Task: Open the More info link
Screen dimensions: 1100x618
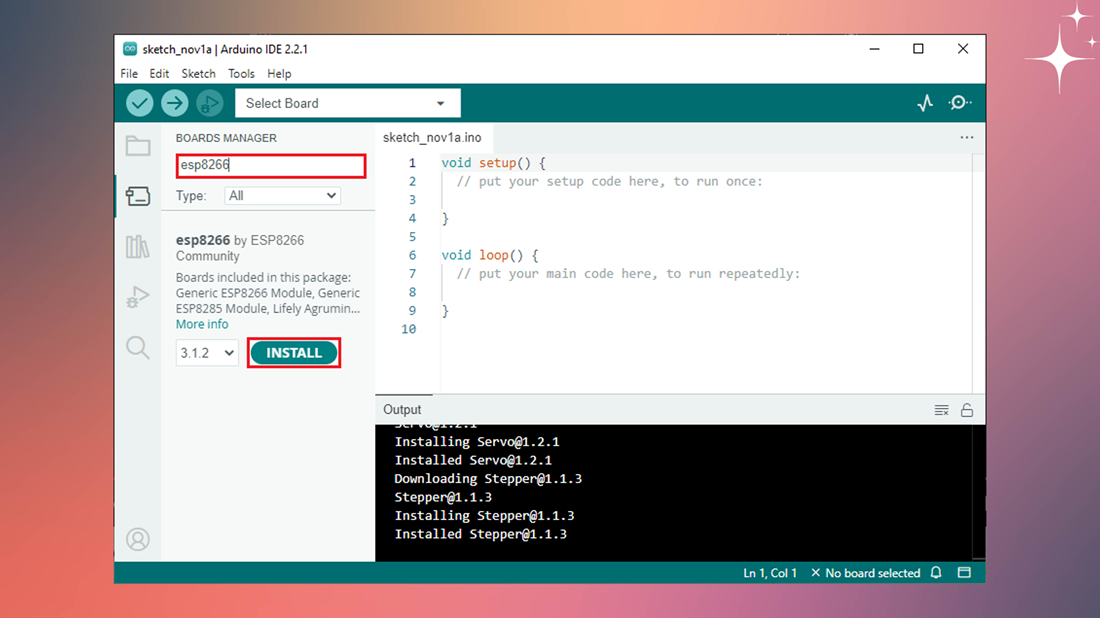Action: 202,324
